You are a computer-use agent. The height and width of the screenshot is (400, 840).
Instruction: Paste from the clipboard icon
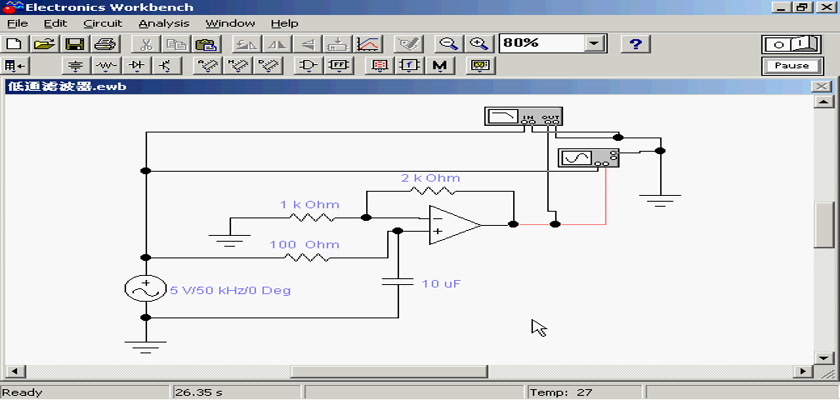pyautogui.click(x=204, y=44)
